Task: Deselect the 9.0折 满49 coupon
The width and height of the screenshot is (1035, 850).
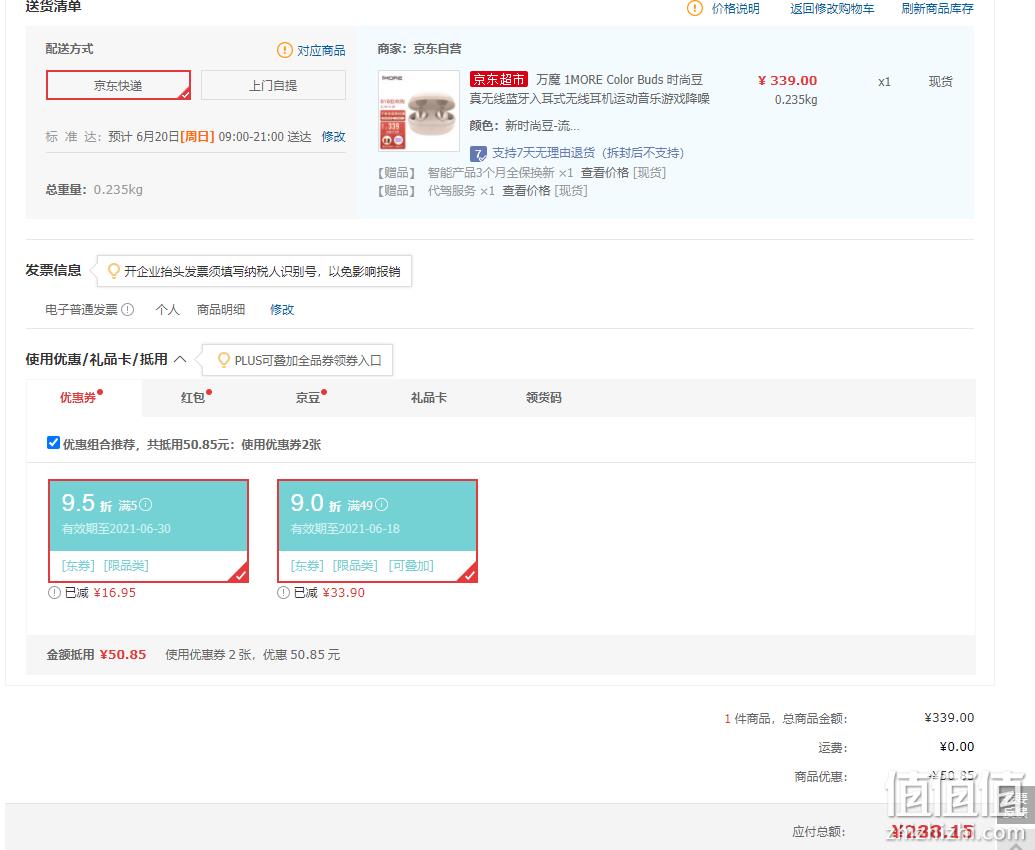Action: tap(378, 531)
